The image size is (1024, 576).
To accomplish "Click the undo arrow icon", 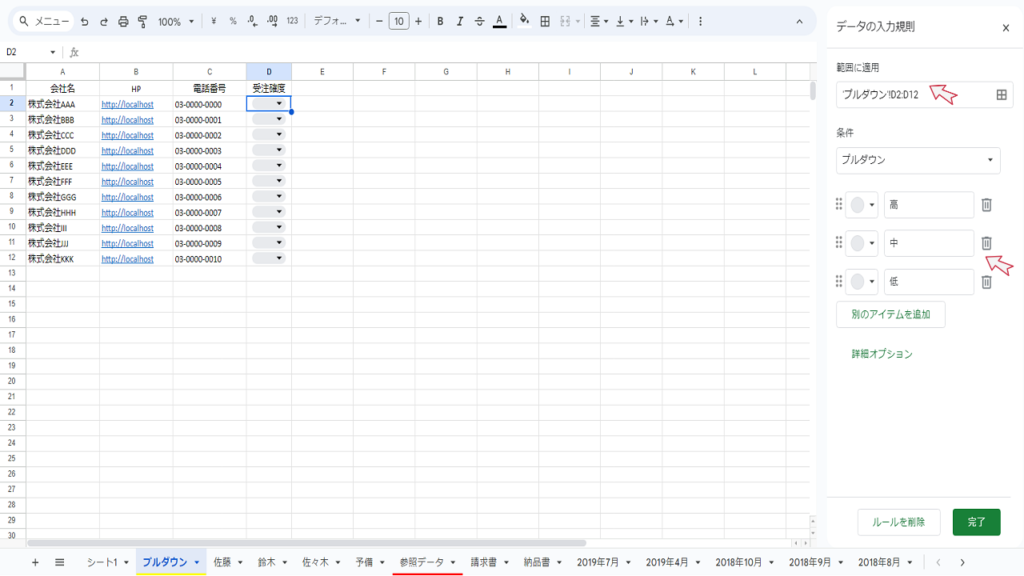I will [x=84, y=21].
